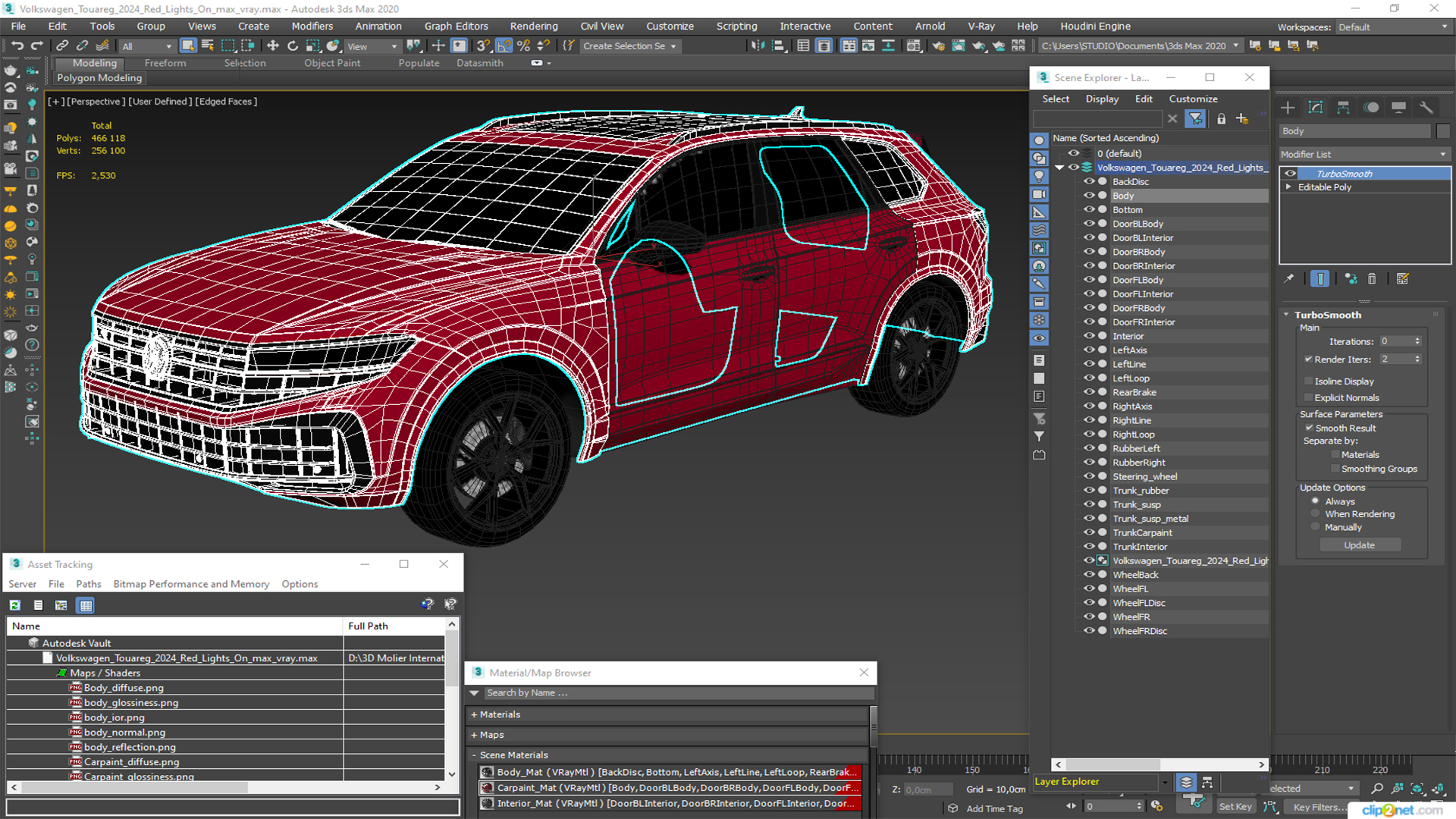Enable the Explicit Normals checkbox
The height and width of the screenshot is (819, 1456).
coord(1308,397)
